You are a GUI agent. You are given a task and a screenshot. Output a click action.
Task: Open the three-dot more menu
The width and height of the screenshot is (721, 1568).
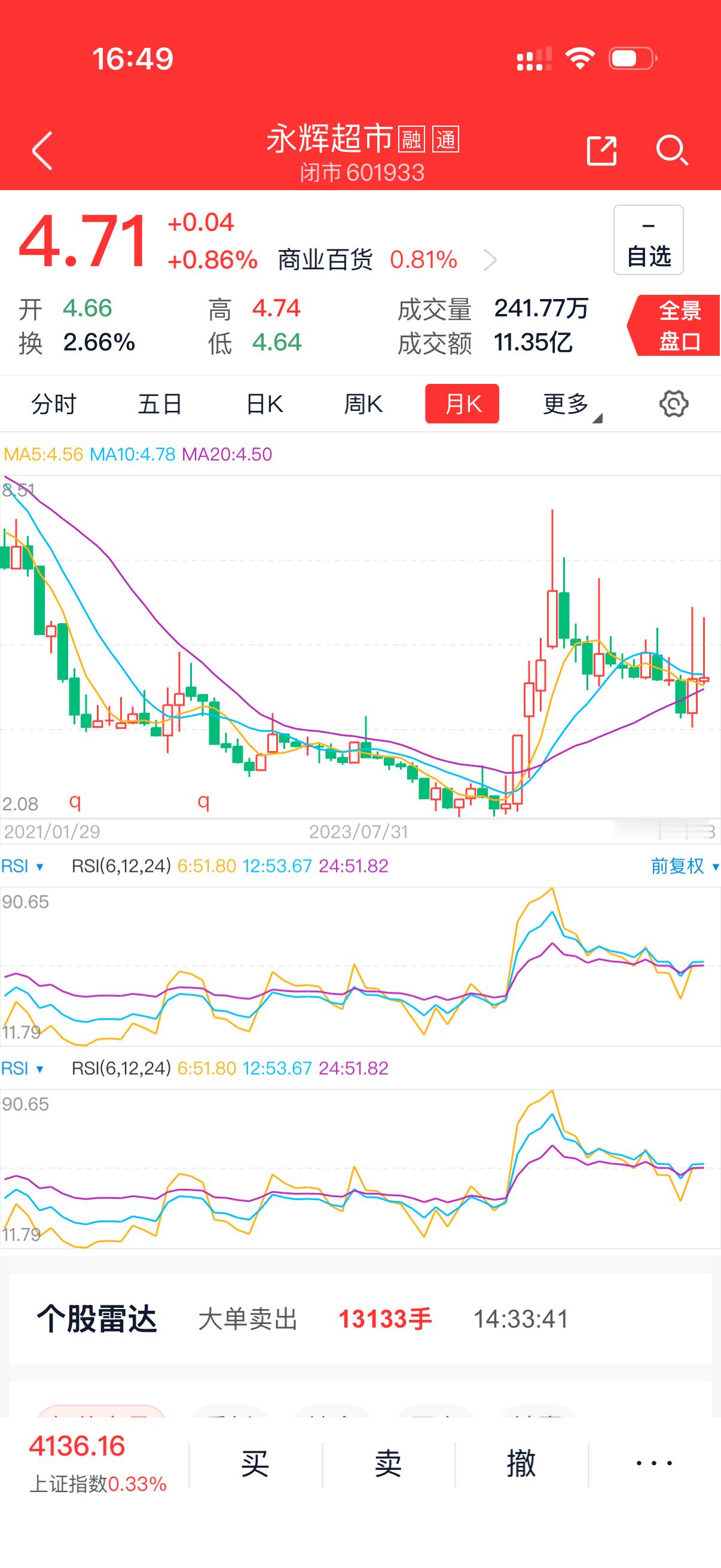[x=654, y=1463]
